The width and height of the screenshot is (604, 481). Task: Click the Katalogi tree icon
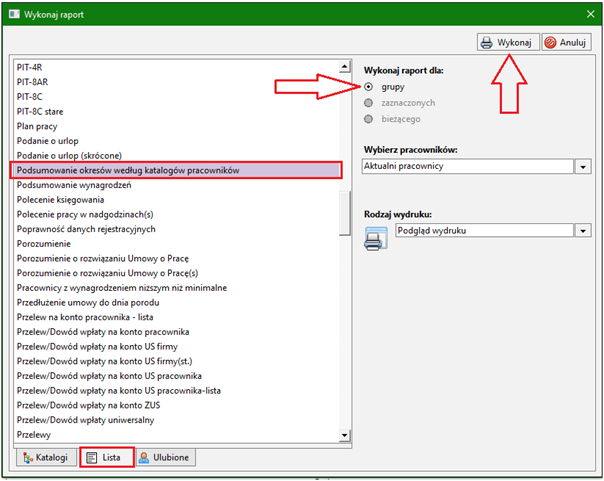pos(28,458)
